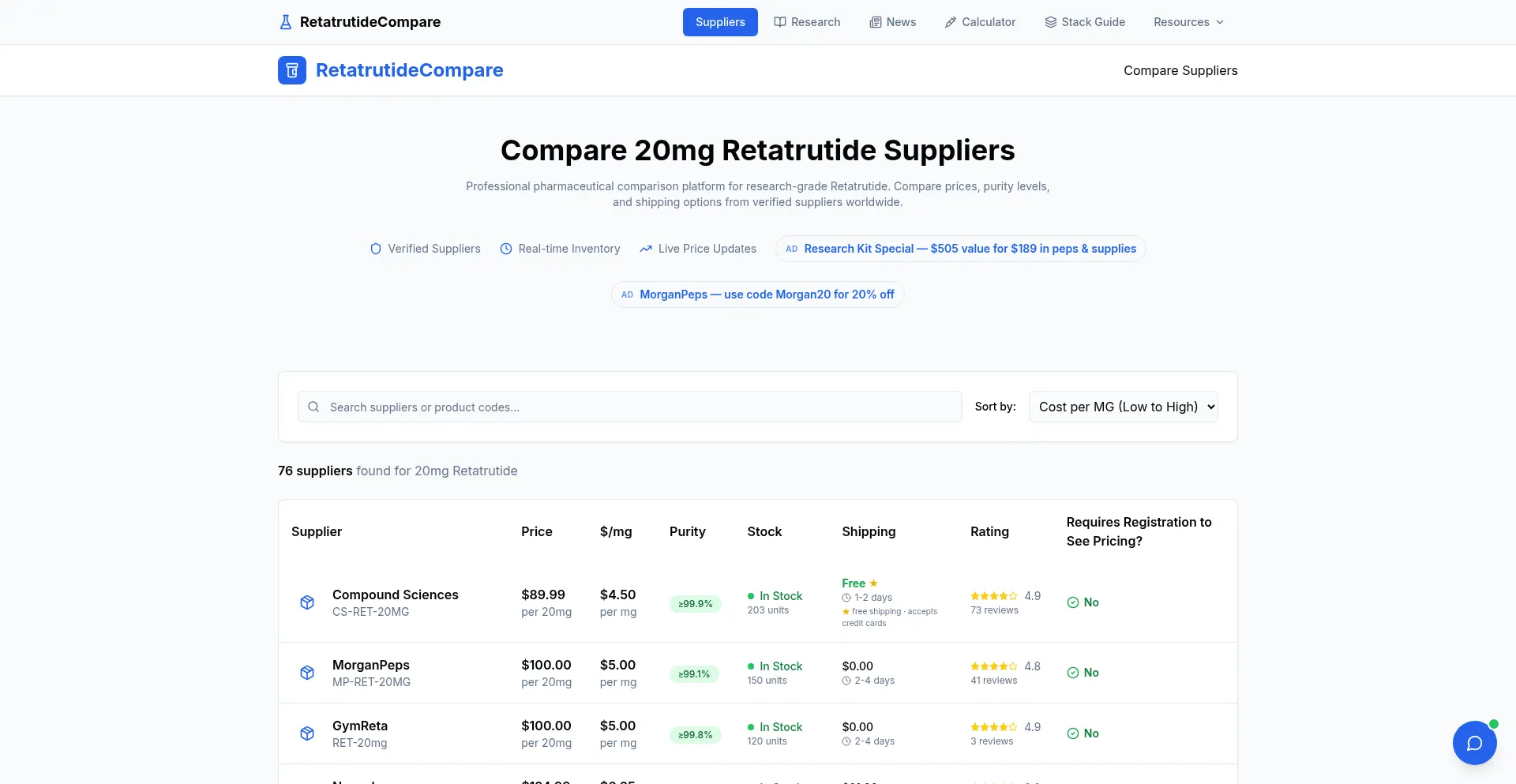This screenshot has height=784, width=1516.
Task: Click the Compound Sciences package icon
Action: coord(307,602)
